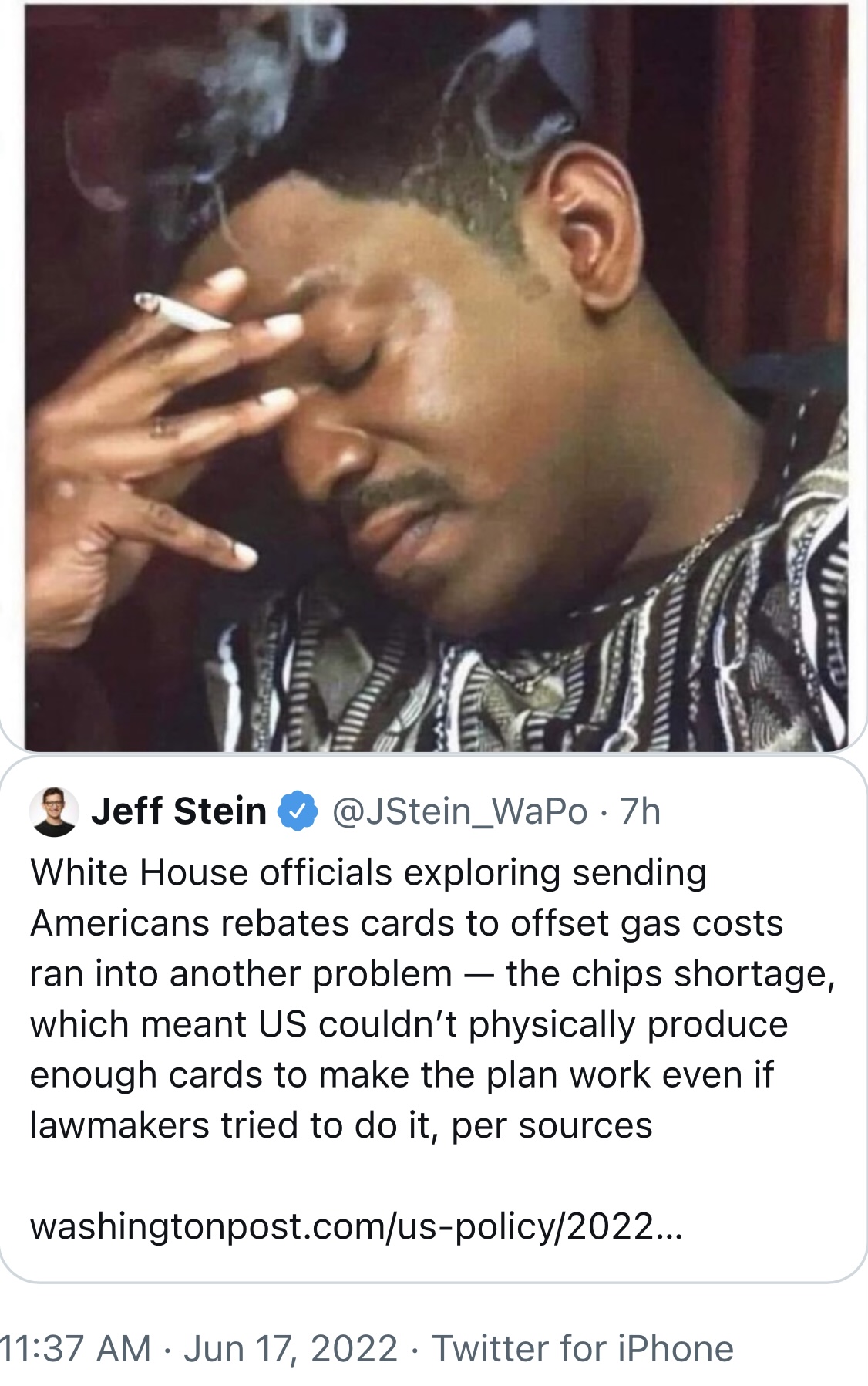Screen dimensions: 868x1386
Task: Click the Jeff Stein display name
Action: pos(179,811)
